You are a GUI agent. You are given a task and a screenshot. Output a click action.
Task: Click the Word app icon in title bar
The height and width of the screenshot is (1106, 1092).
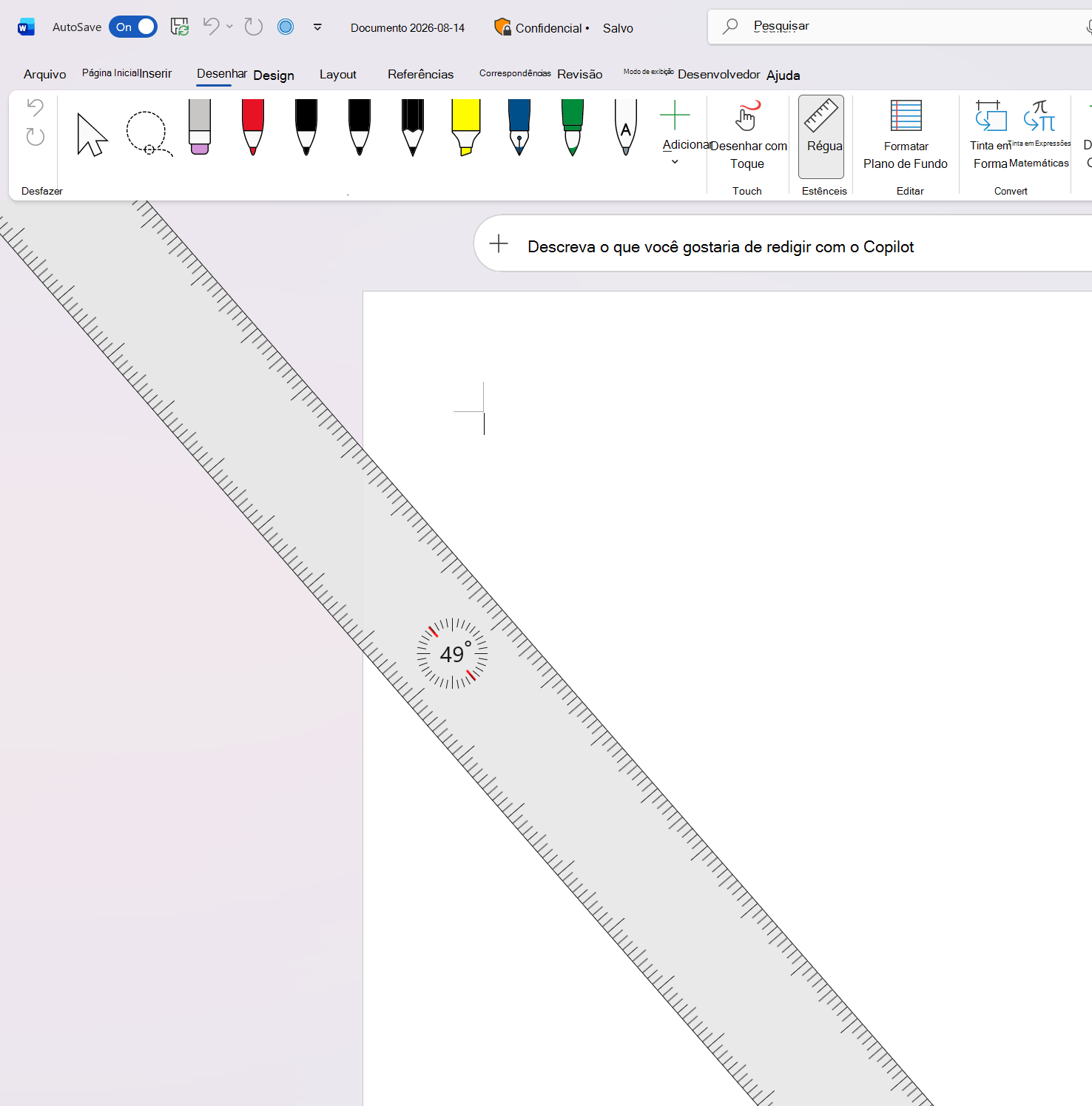(x=26, y=27)
